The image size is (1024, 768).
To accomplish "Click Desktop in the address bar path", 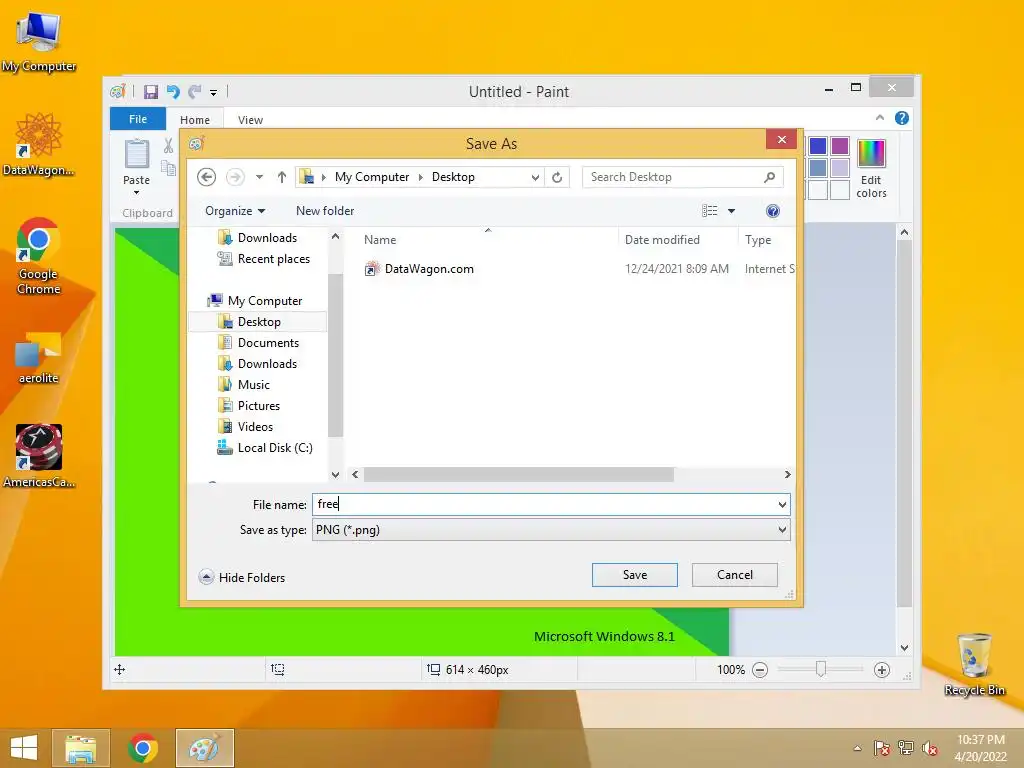I will (453, 177).
